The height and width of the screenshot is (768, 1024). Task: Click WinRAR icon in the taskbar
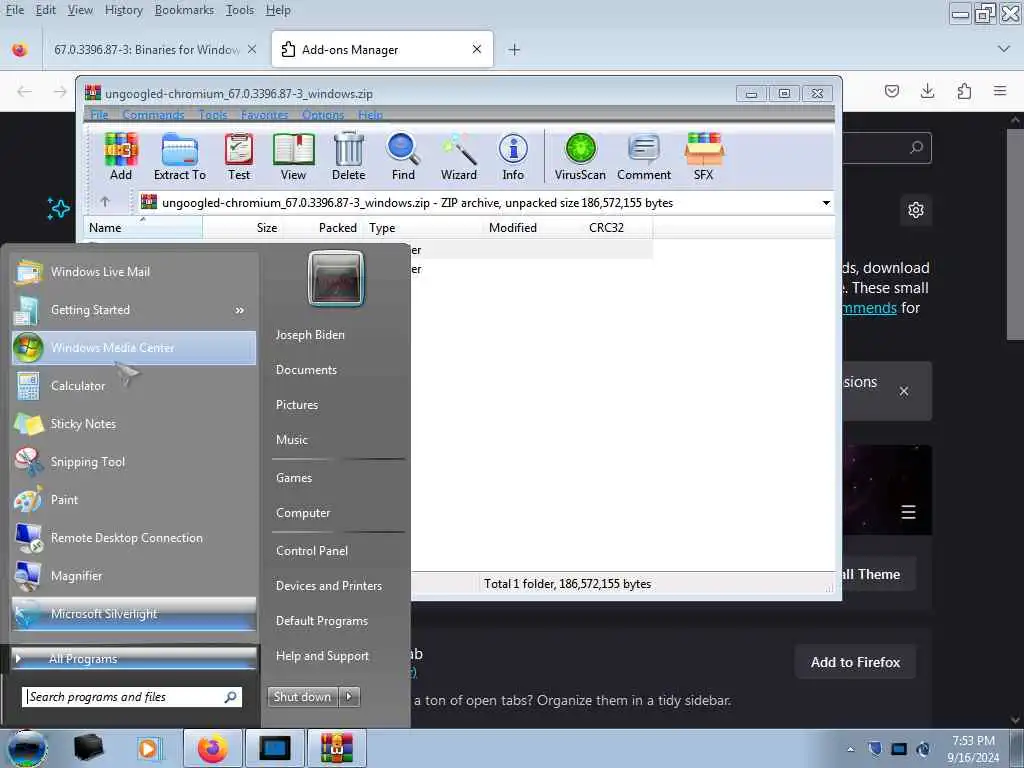pyautogui.click(x=337, y=748)
